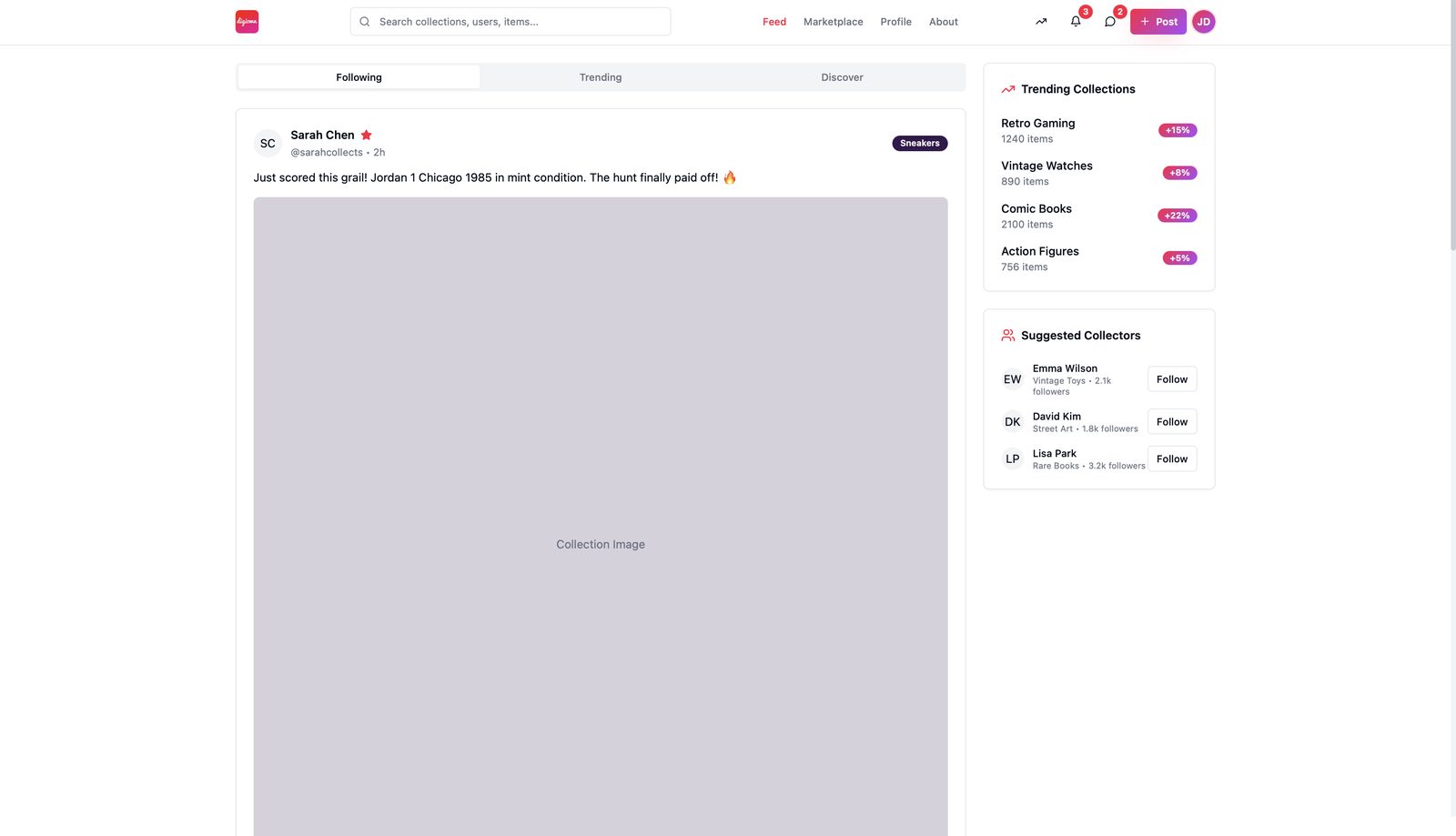Image resolution: width=1456 pixels, height=836 pixels.
Task: Open About page
Action: [944, 22]
